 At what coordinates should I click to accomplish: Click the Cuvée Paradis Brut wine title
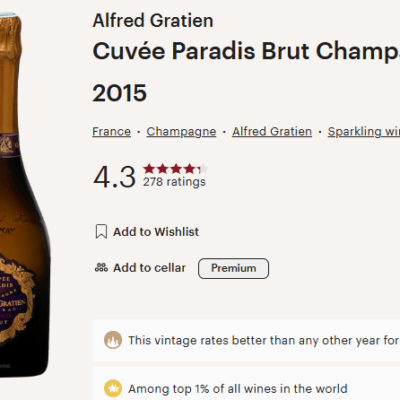(x=246, y=51)
